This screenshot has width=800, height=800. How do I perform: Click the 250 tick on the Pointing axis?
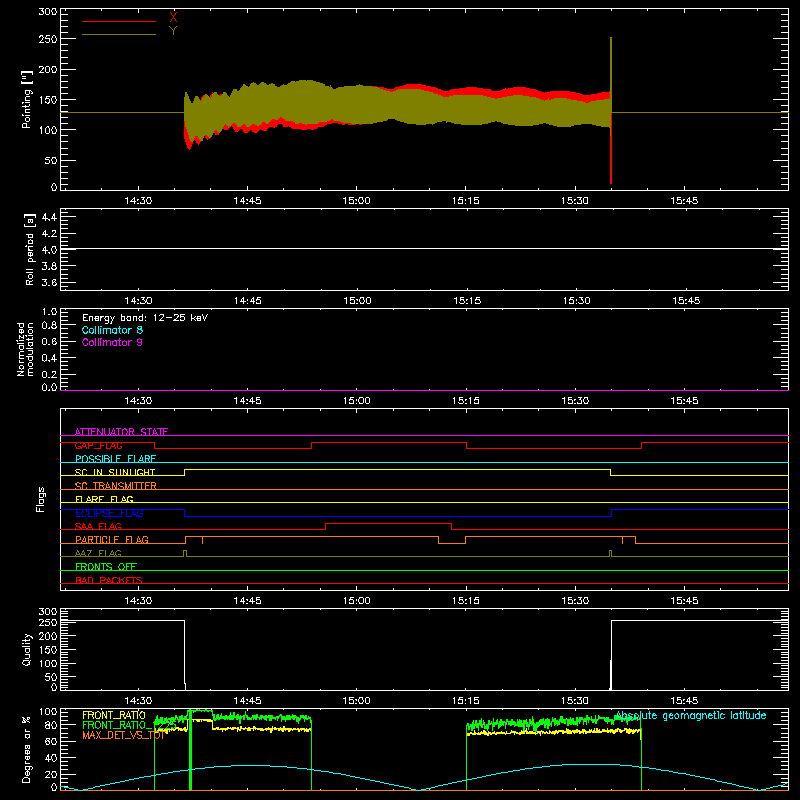click(x=47, y=39)
